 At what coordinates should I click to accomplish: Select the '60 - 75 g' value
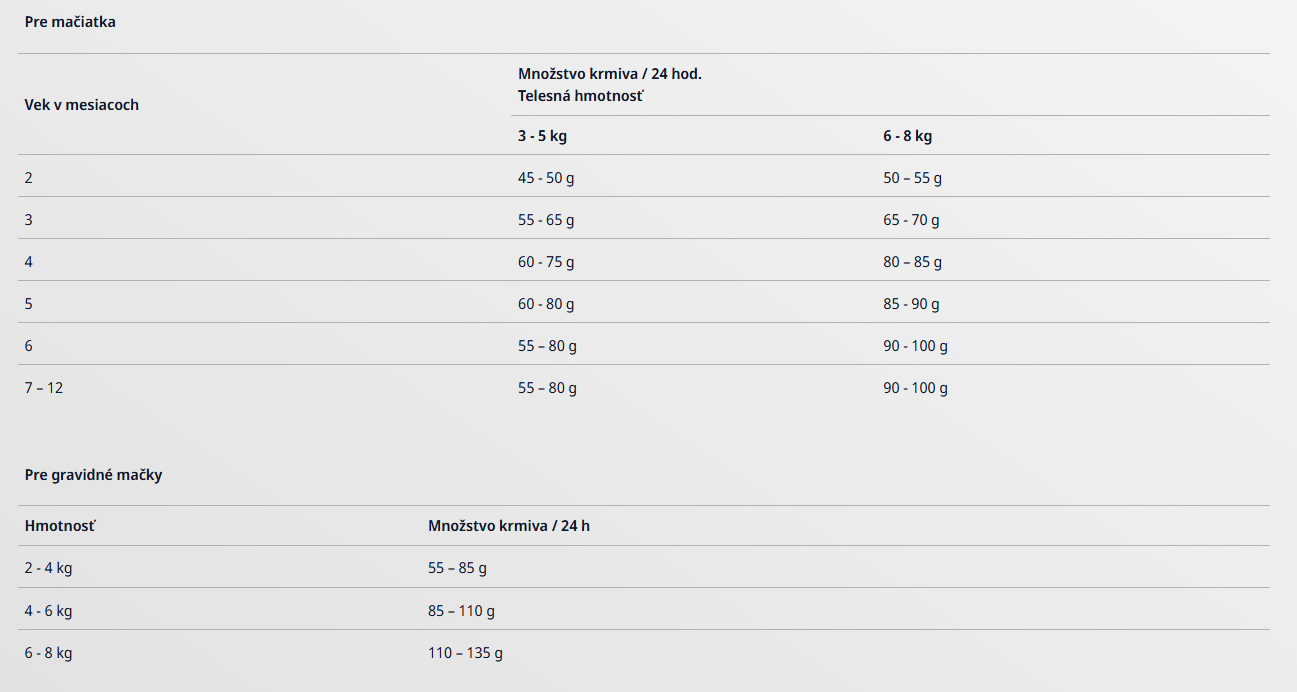coord(546,262)
